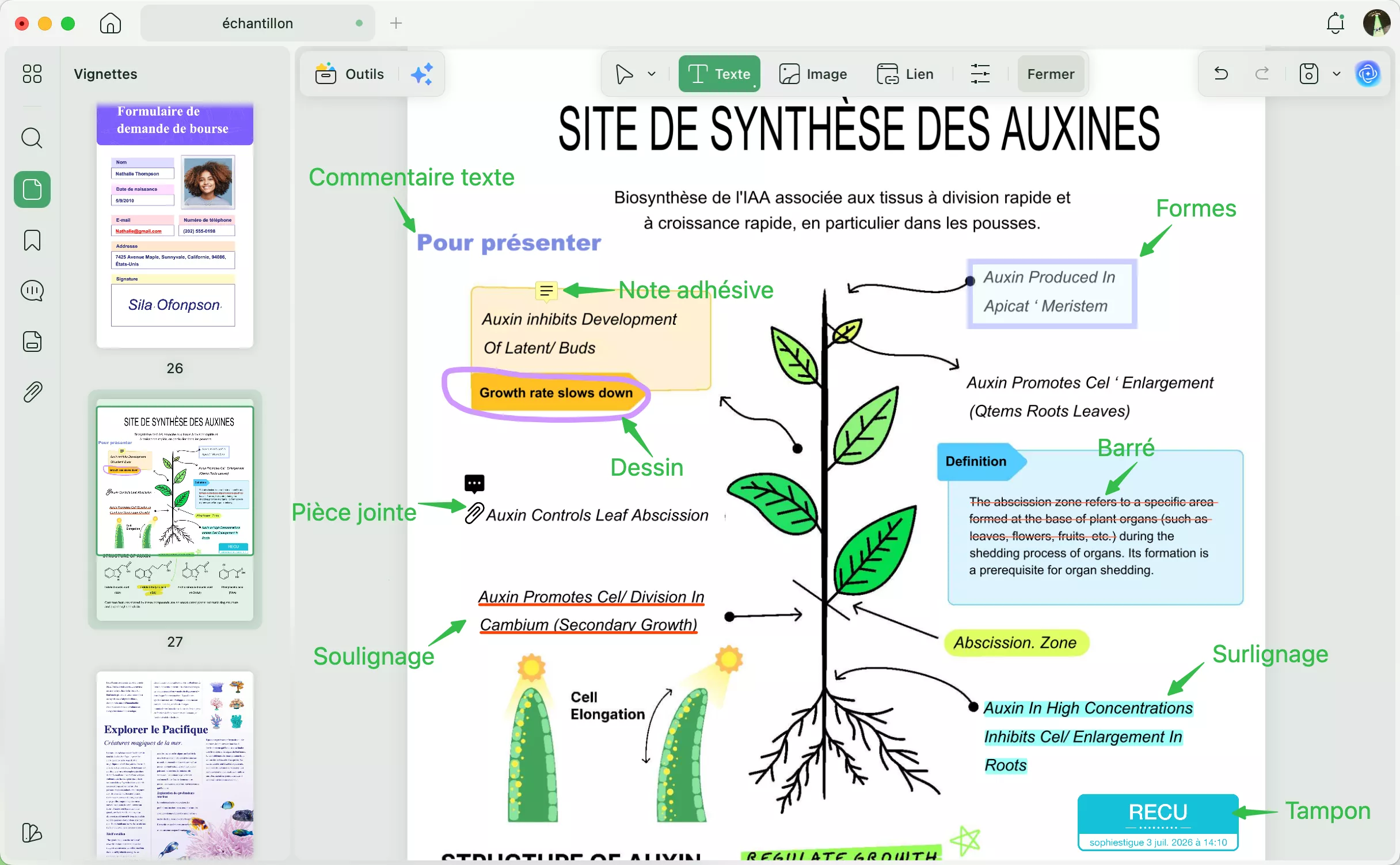Undo the last action
The height and width of the screenshot is (865, 1400).
1221,74
